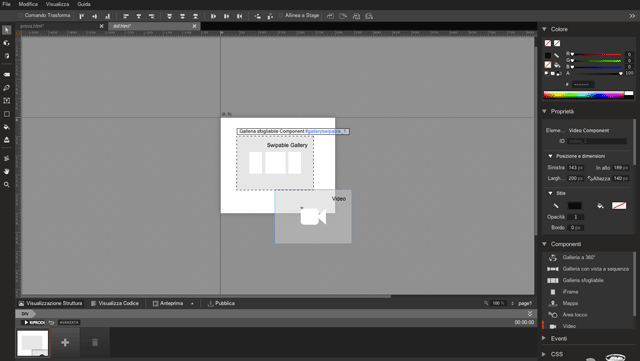The height and width of the screenshot is (361, 640).
Task: Click the Mappa component icon
Action: (x=553, y=303)
